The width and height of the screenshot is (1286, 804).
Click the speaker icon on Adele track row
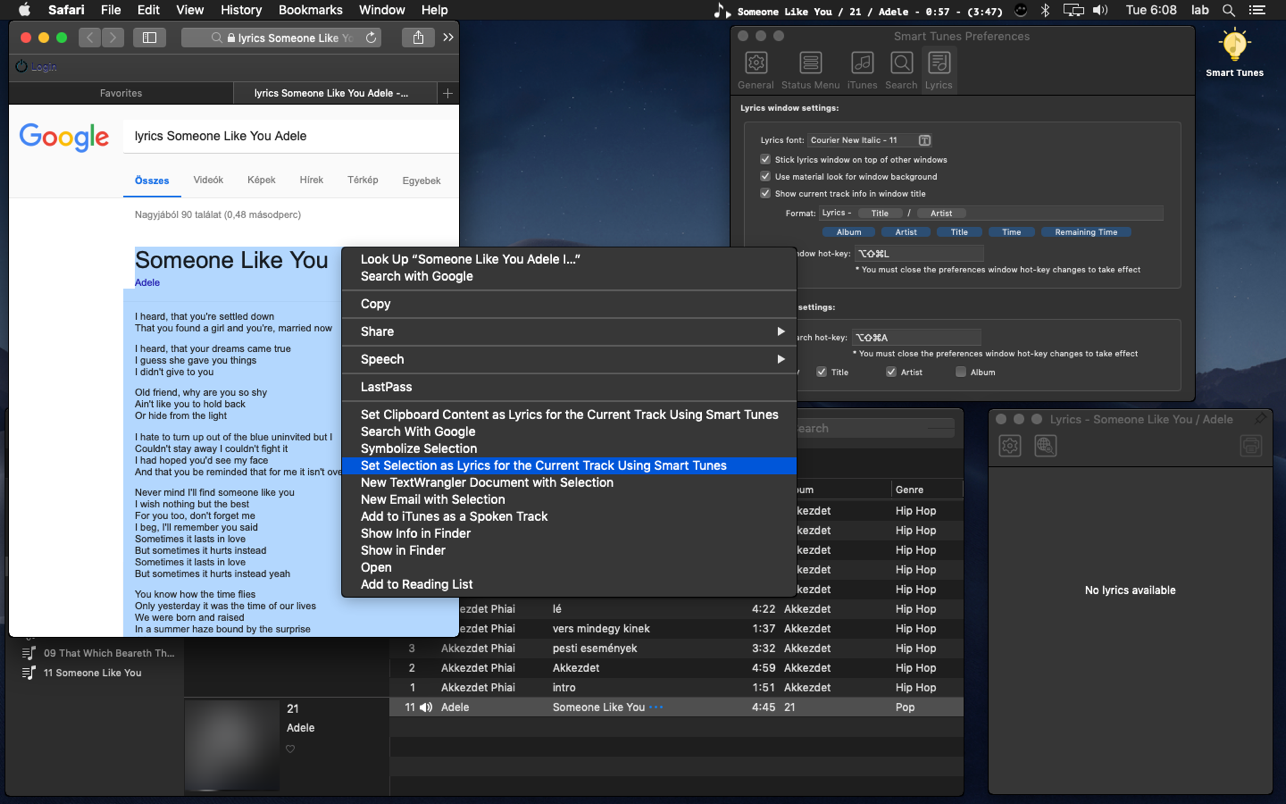pos(426,707)
